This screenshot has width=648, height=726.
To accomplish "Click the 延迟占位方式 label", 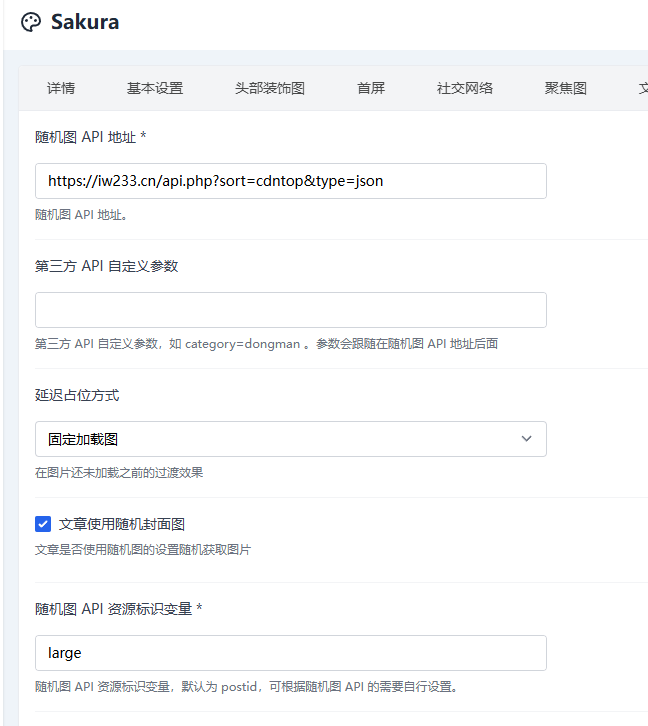I will (x=77, y=395).
